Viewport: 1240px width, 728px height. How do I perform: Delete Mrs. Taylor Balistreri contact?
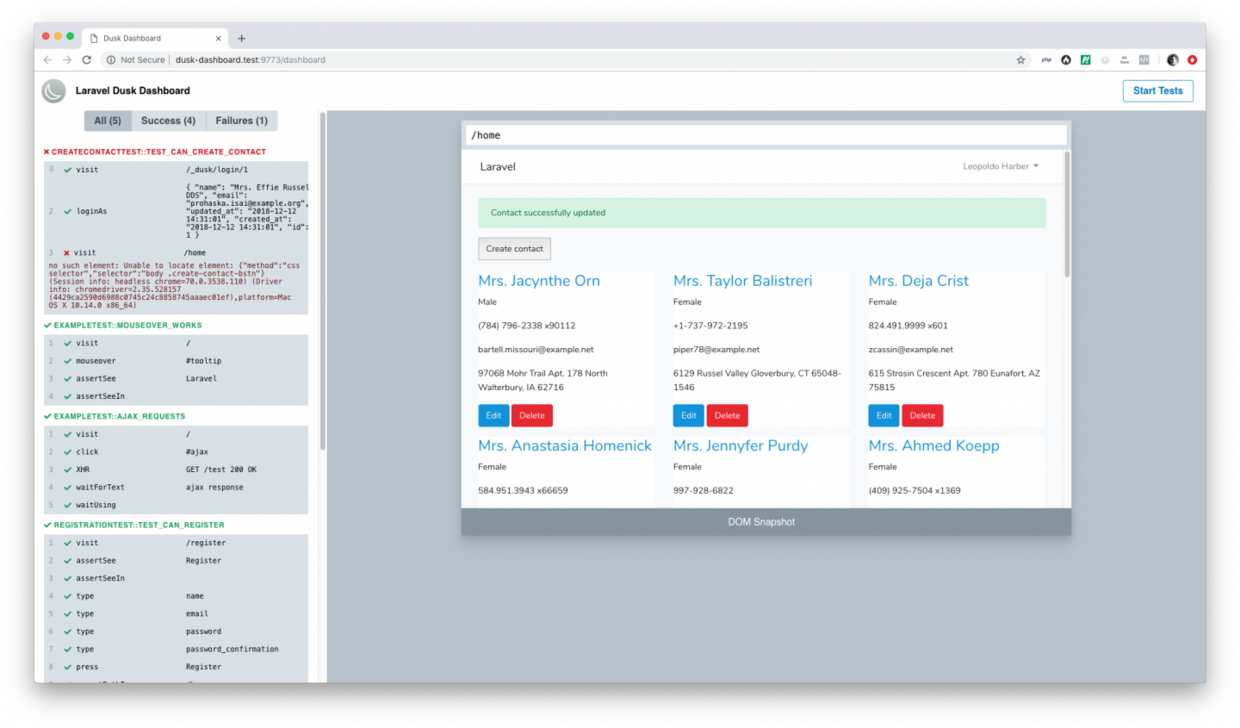click(727, 416)
